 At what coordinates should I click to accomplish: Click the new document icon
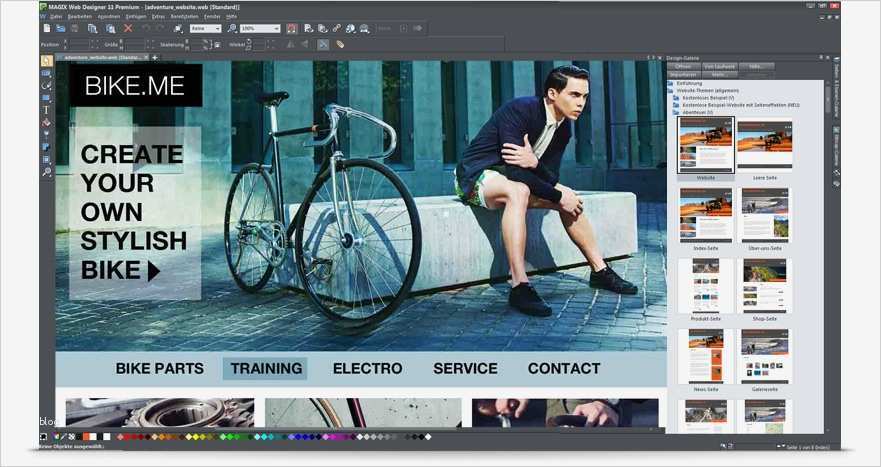click(x=47, y=28)
